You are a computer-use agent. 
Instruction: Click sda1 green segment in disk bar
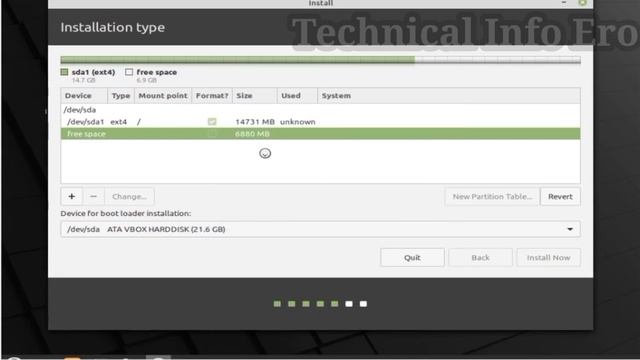pyautogui.click(x=238, y=60)
